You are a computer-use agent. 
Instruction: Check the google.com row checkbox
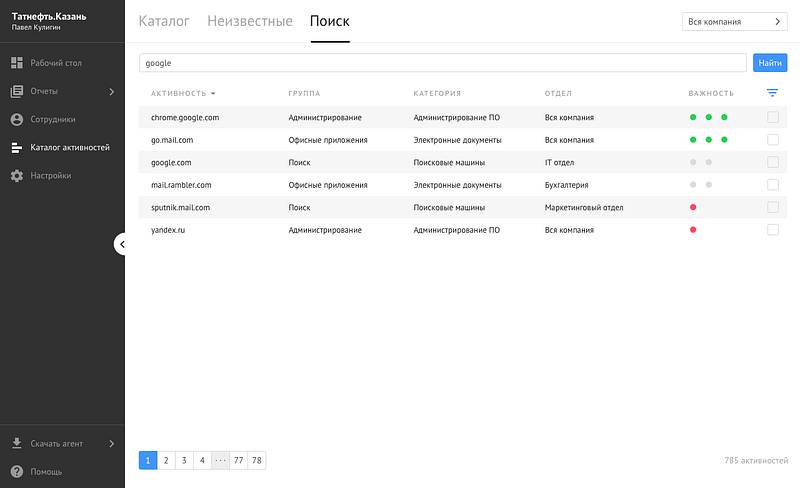coord(773,162)
